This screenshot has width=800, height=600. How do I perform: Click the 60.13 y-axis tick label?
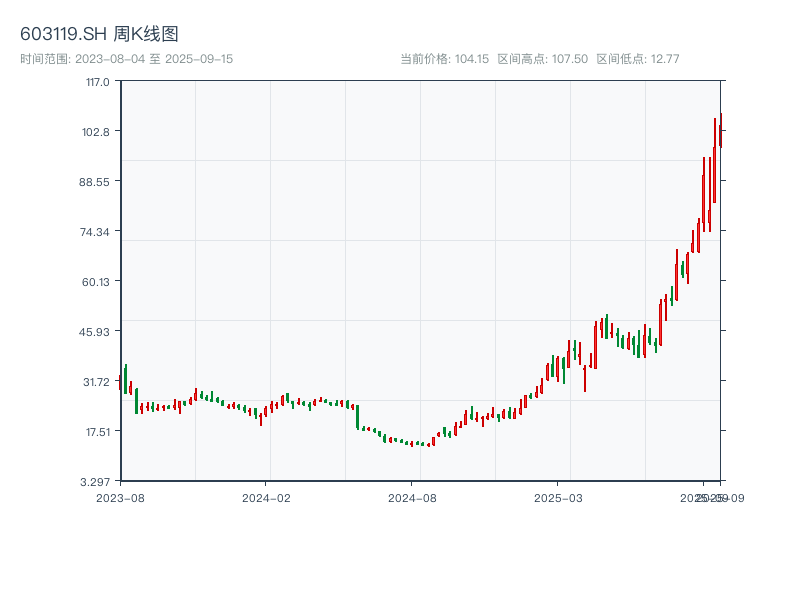[x=96, y=281]
